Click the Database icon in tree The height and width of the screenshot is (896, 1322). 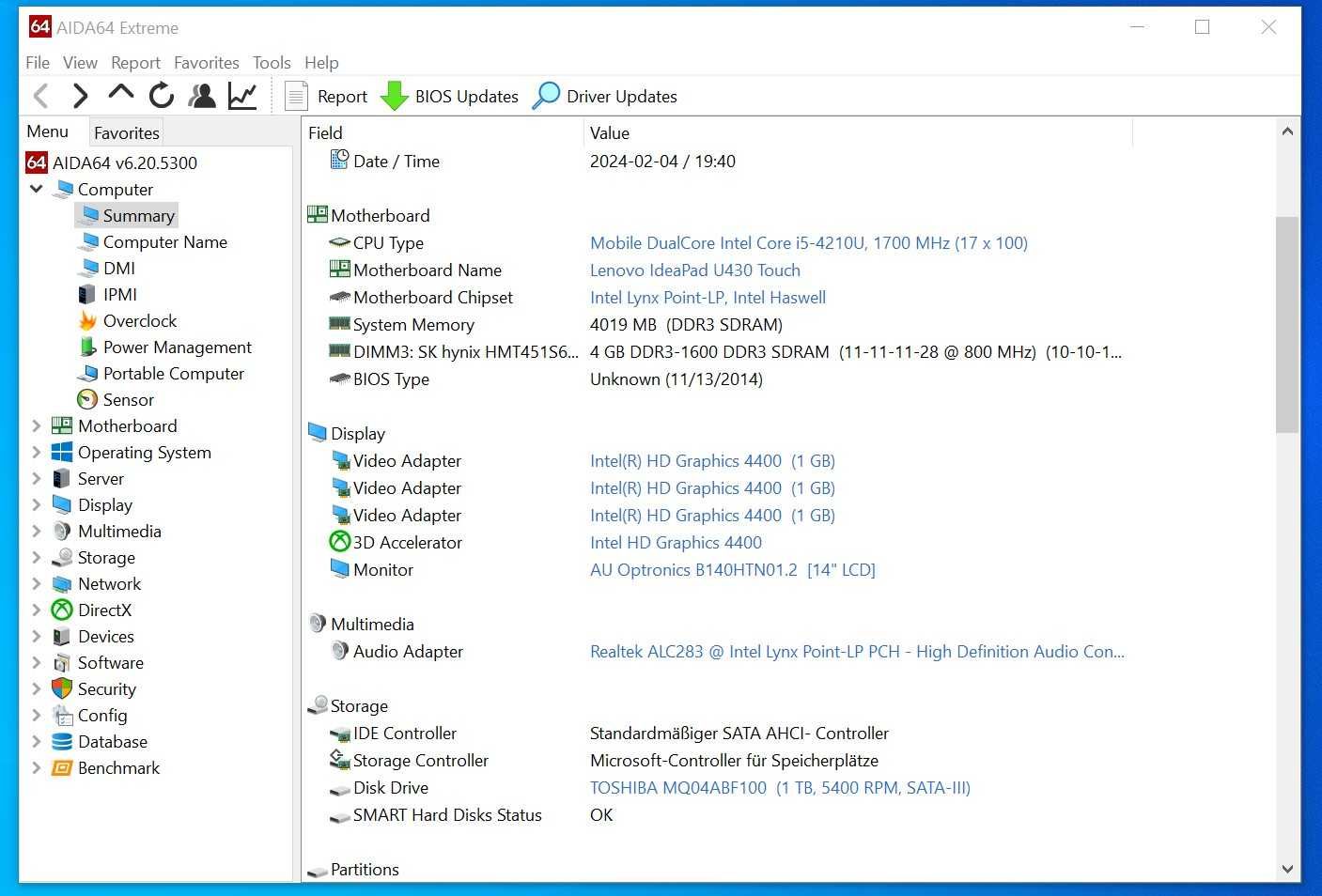pos(62,741)
